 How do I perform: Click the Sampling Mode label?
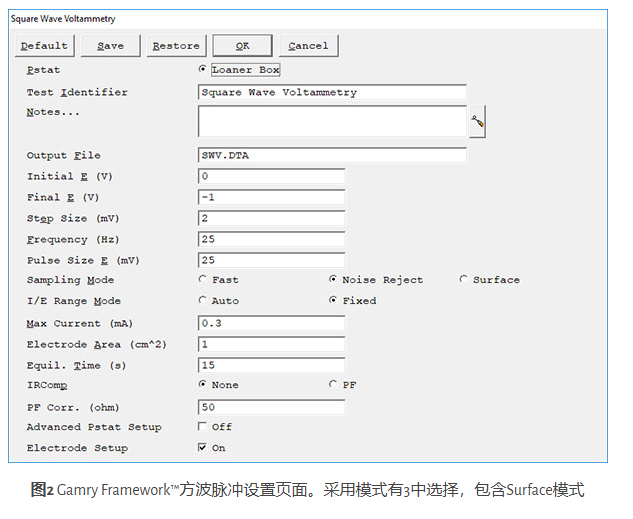tap(70, 280)
